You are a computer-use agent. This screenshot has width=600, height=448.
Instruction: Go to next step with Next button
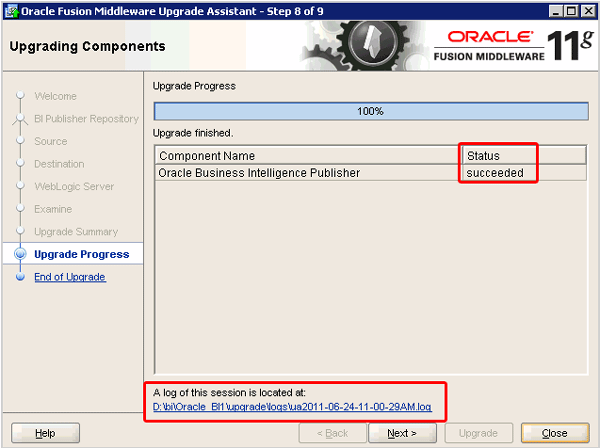(402, 433)
